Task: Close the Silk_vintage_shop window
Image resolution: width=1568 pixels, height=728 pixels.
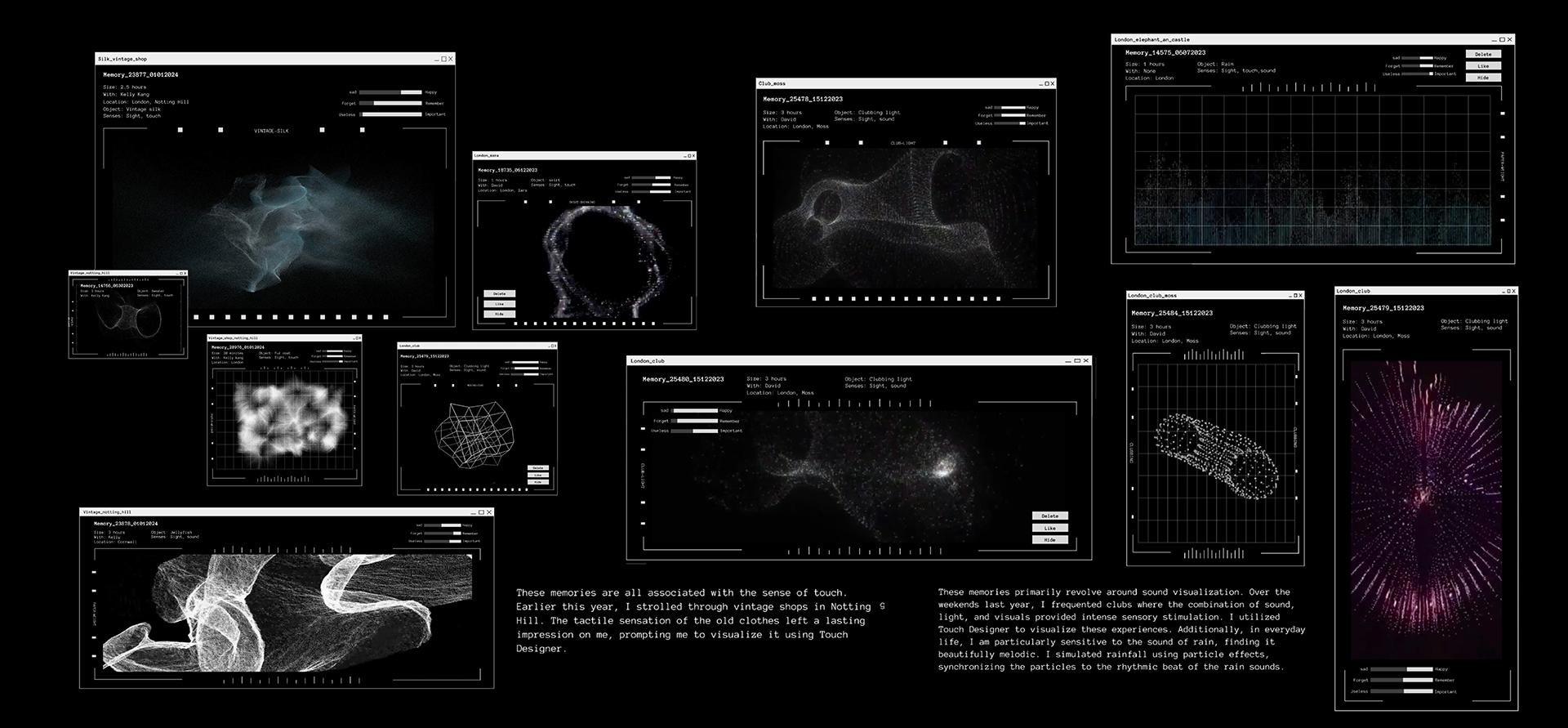Action: coord(451,59)
